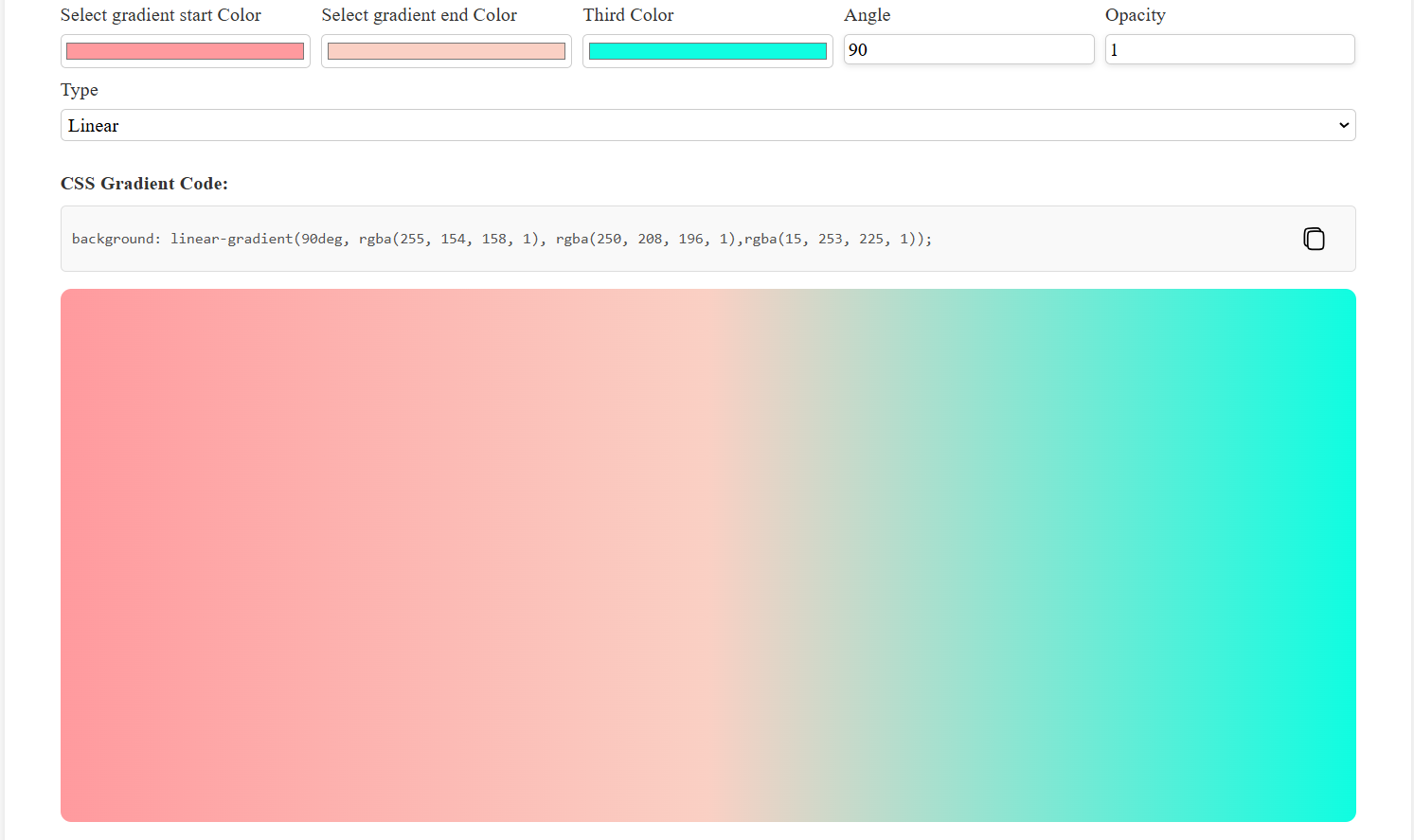Viewport: 1414px width, 840px height.
Task: Click the 'Select gradient start Color' label
Action: tap(161, 15)
